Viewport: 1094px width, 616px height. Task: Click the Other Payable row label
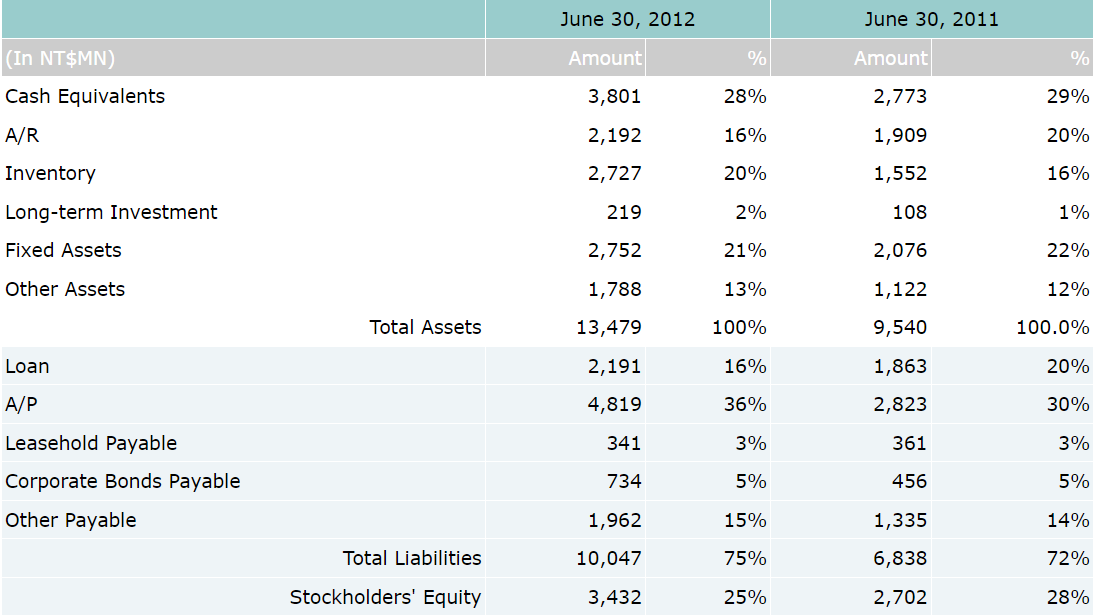(x=70, y=520)
